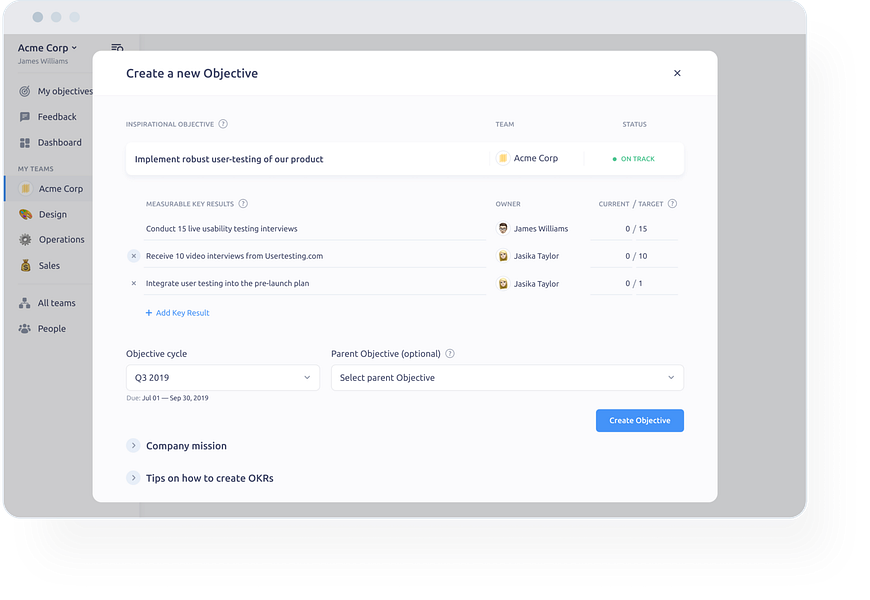
Task: Click the Acme Corp team icon in sidebar
Action: (26, 189)
